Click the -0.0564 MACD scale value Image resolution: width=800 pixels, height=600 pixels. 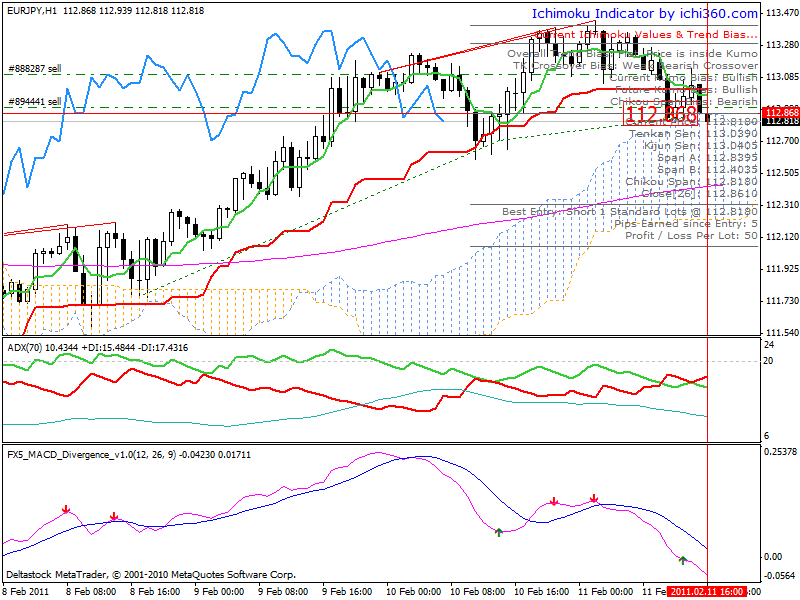point(781,576)
